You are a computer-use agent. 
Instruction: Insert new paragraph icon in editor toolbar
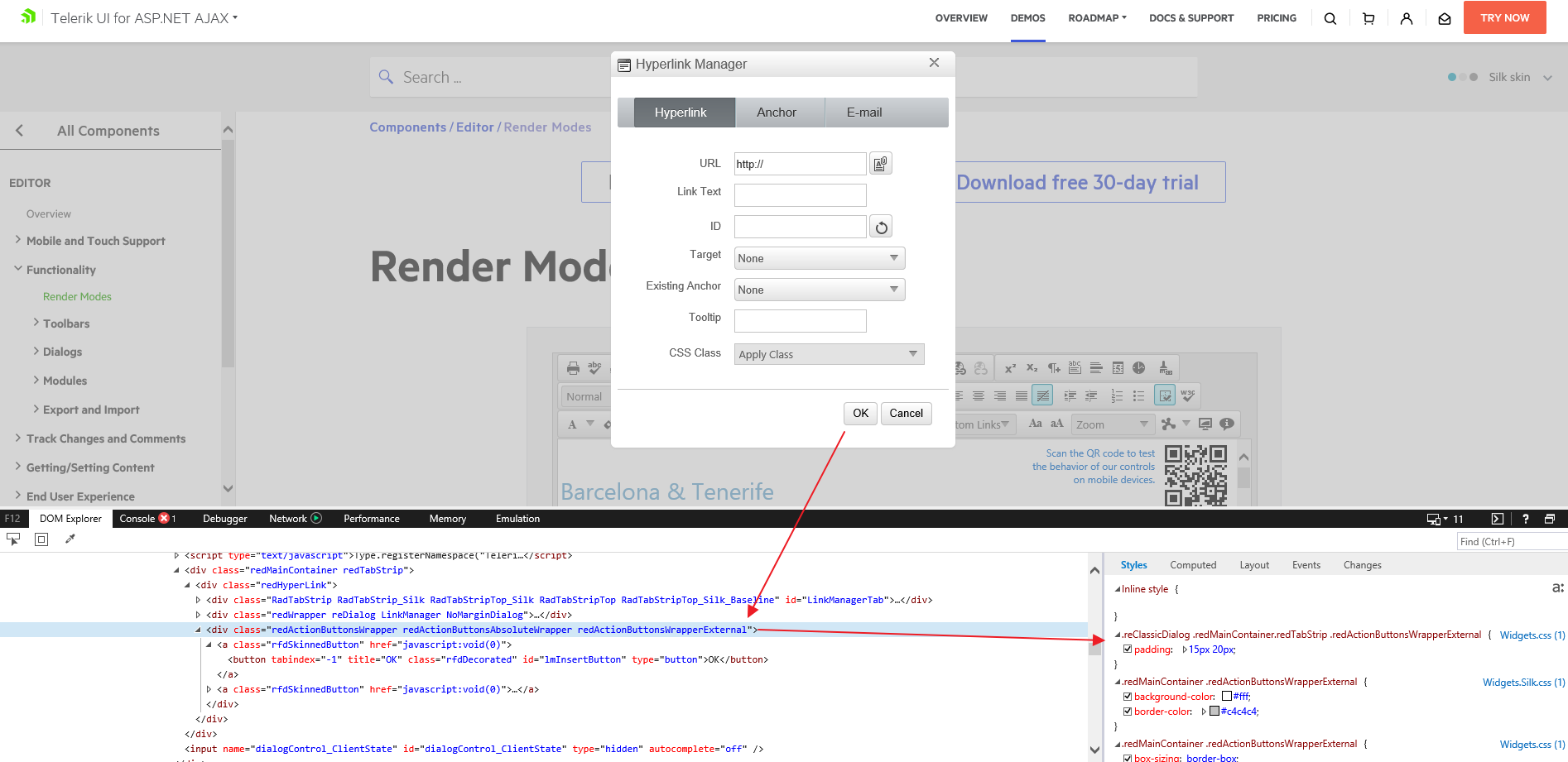1053,368
